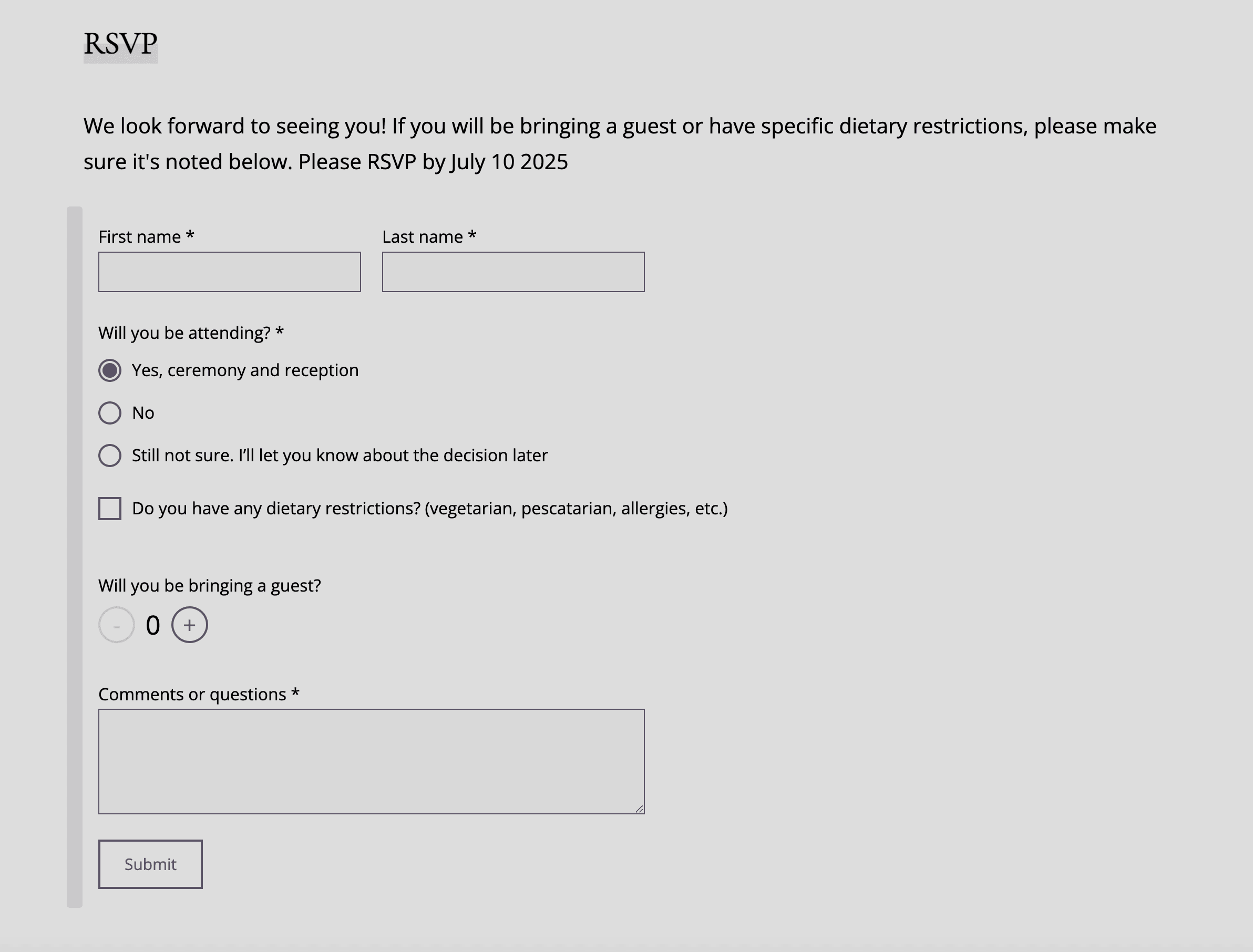
Task: Click inside the Comments or questions textarea
Action: (x=371, y=761)
